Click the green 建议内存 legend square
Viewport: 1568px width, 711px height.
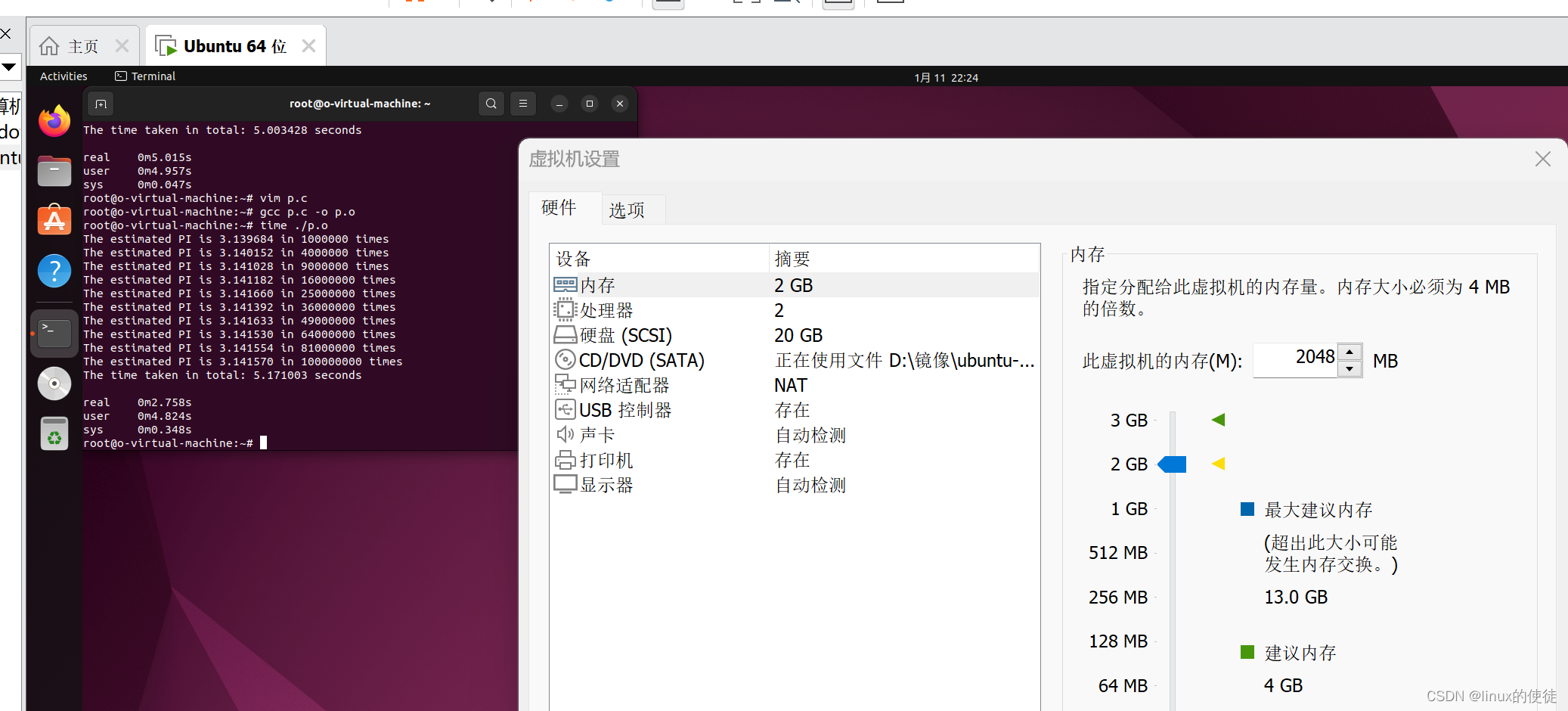(1247, 652)
